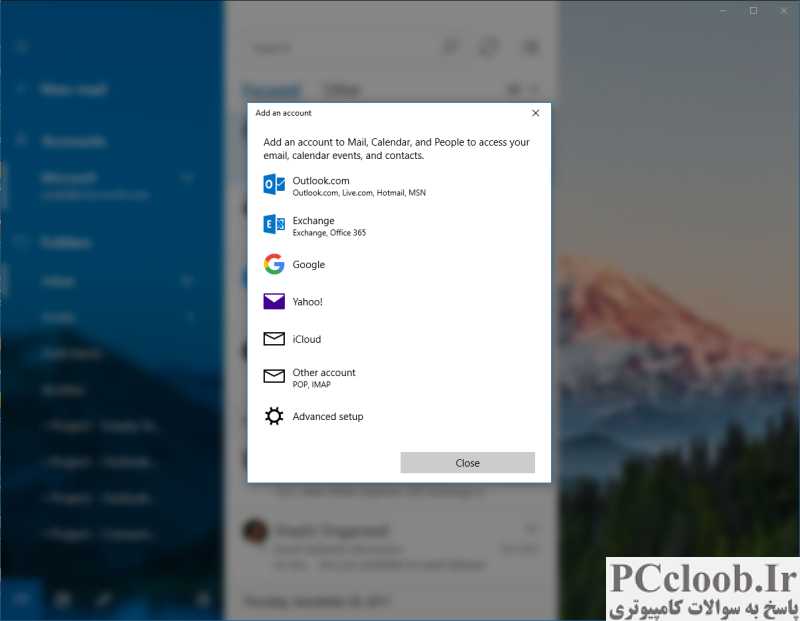Click the Close button in the dialog
The width and height of the screenshot is (800, 621).
(x=467, y=463)
